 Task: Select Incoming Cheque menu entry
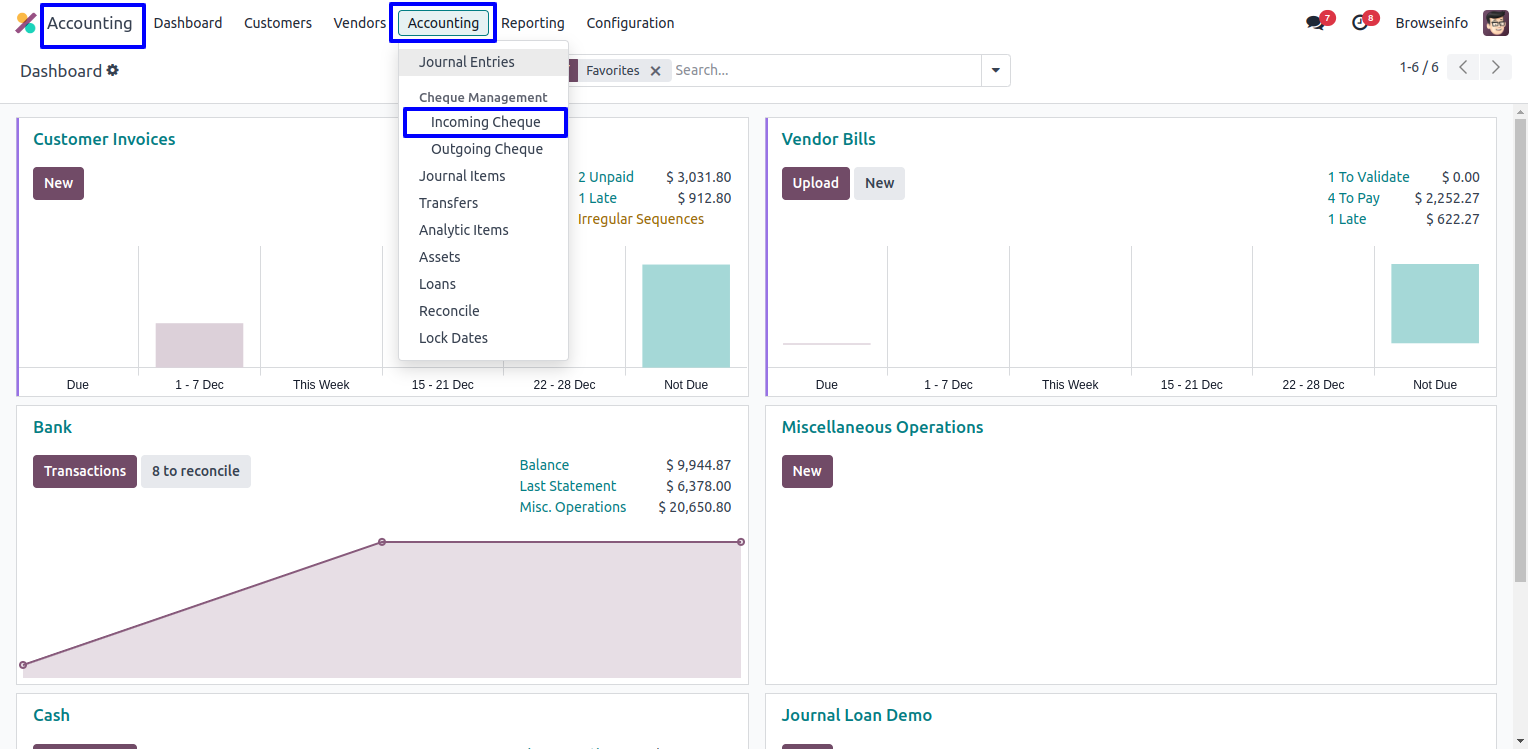tap(485, 122)
